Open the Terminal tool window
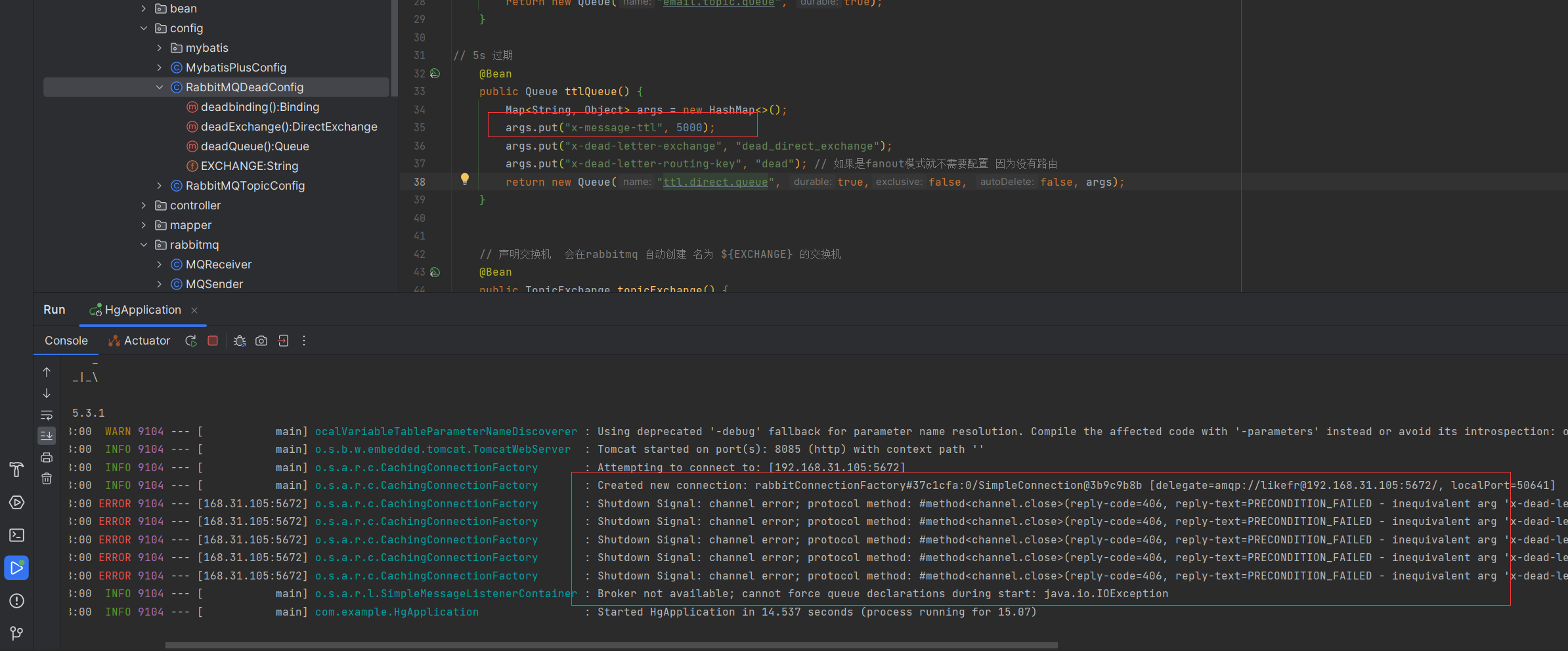This screenshot has width=1568, height=651. [x=16, y=535]
